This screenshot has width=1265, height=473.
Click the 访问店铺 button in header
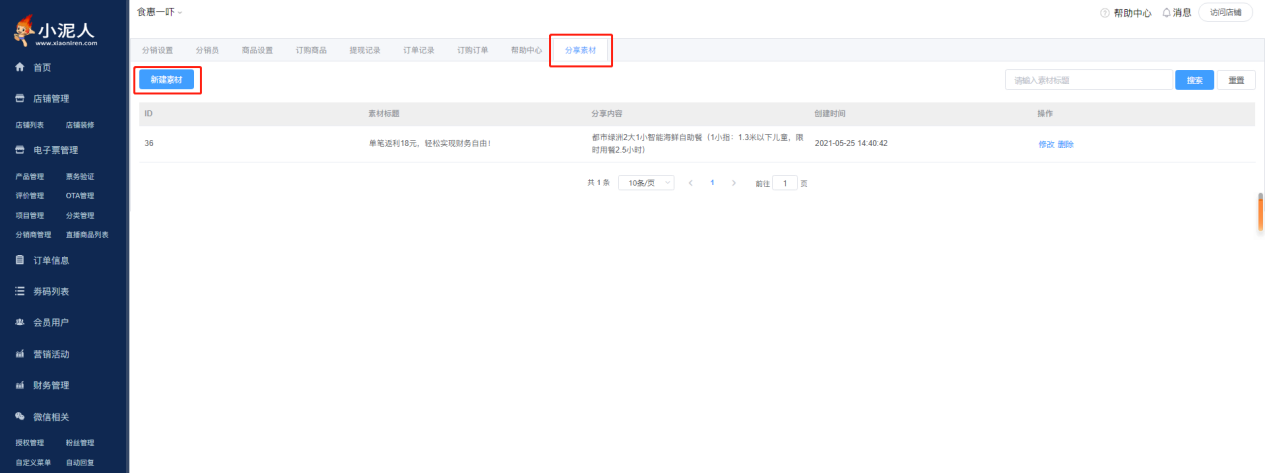[x=1225, y=13]
